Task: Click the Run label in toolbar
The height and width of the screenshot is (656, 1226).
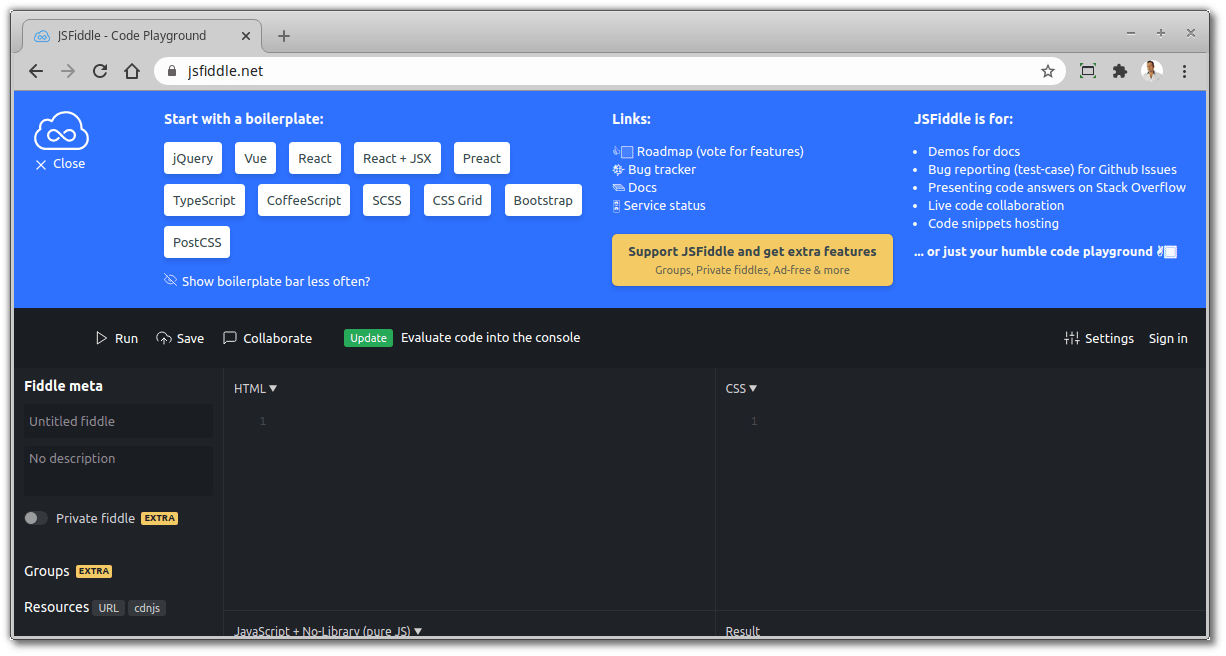Action: 127,338
